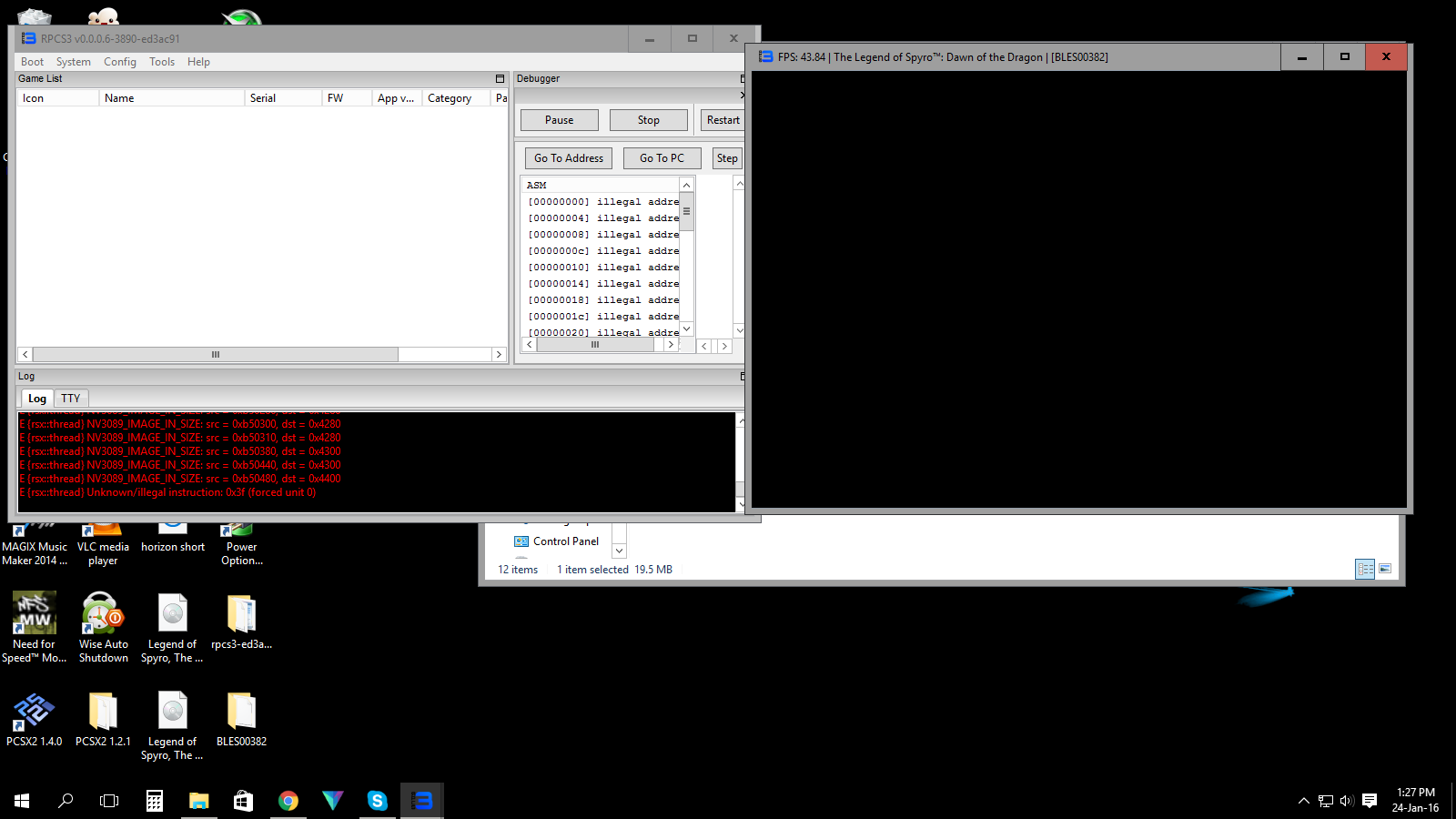The image size is (1456, 819).
Task: Open Windows Store from taskbar
Action: [243, 801]
